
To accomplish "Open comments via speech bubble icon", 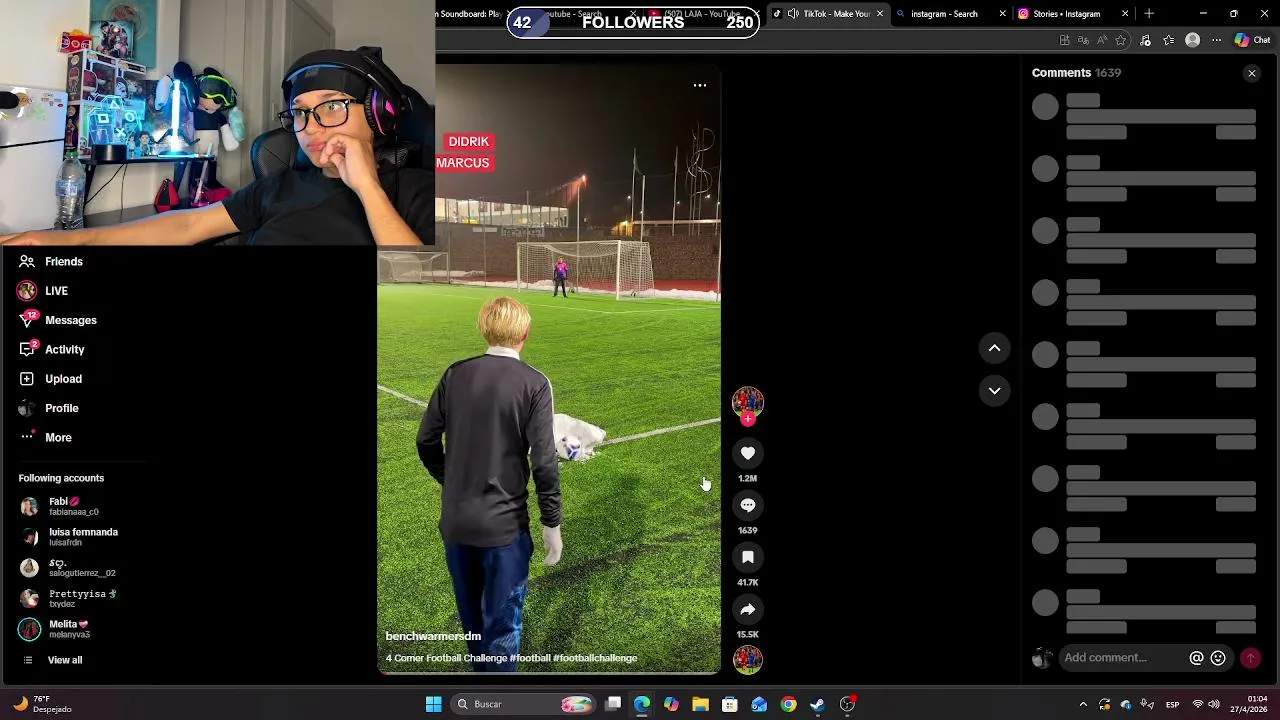I will point(748,505).
